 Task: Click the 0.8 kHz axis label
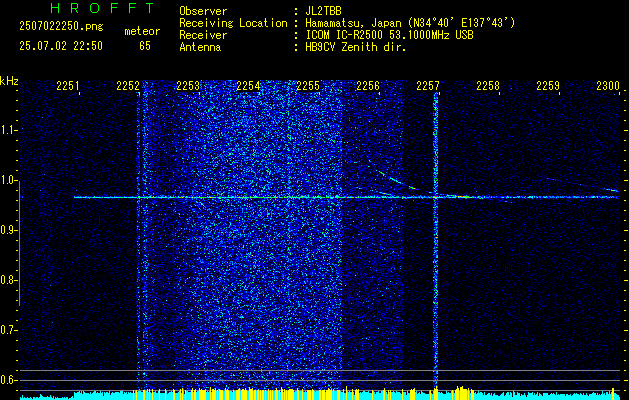8,280
